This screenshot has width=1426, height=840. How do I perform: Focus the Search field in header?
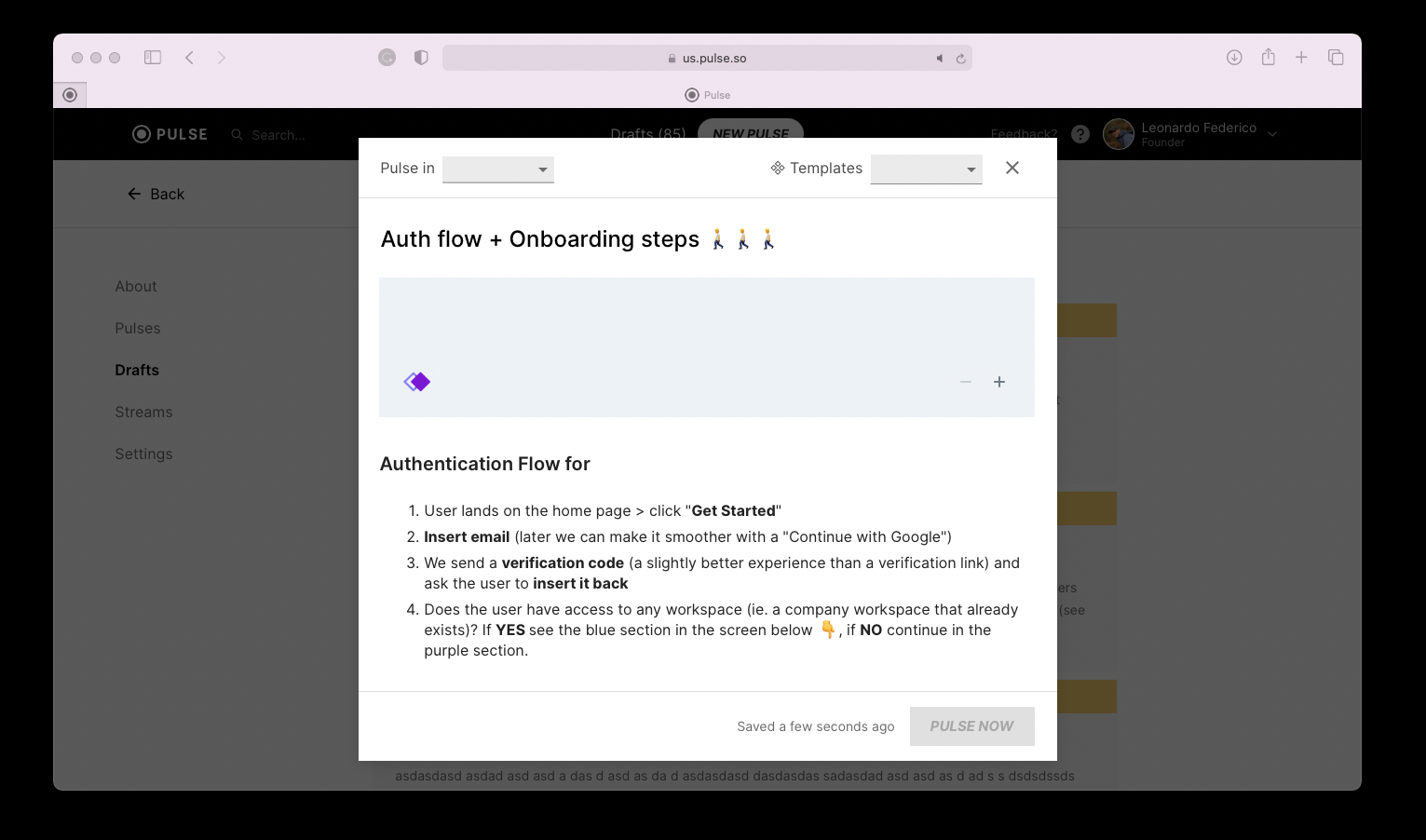tap(278, 135)
